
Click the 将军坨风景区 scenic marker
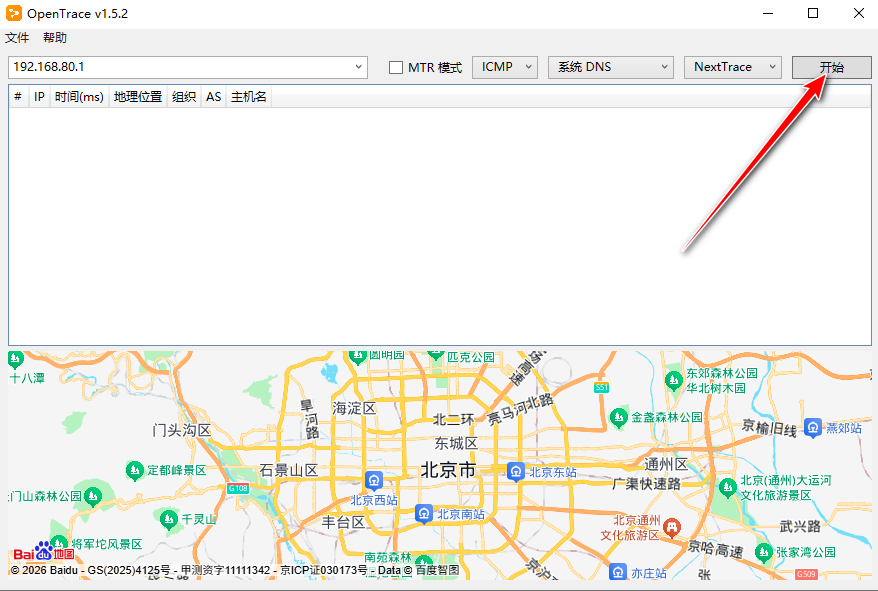click(59, 543)
